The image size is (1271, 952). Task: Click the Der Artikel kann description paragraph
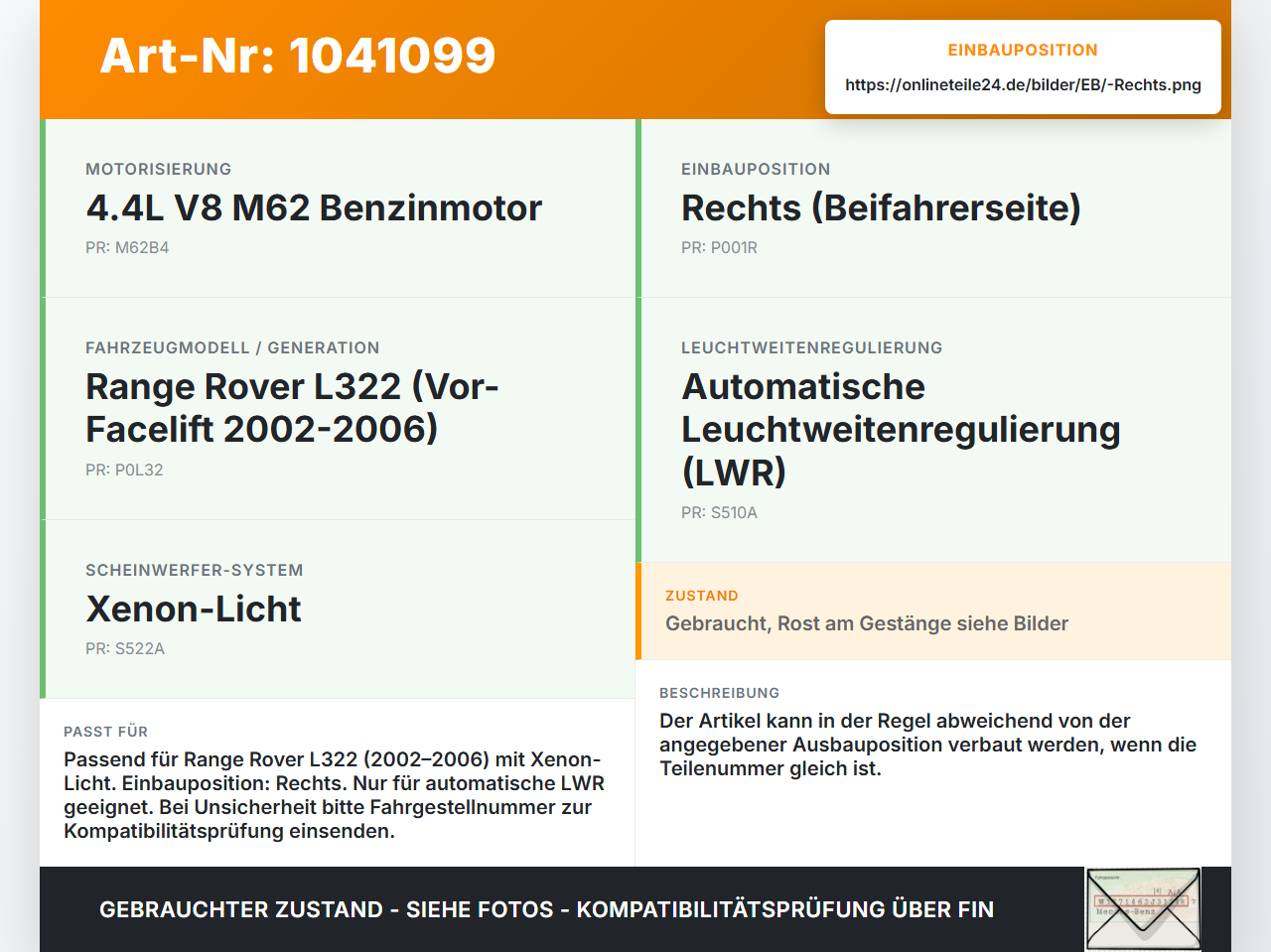[928, 745]
